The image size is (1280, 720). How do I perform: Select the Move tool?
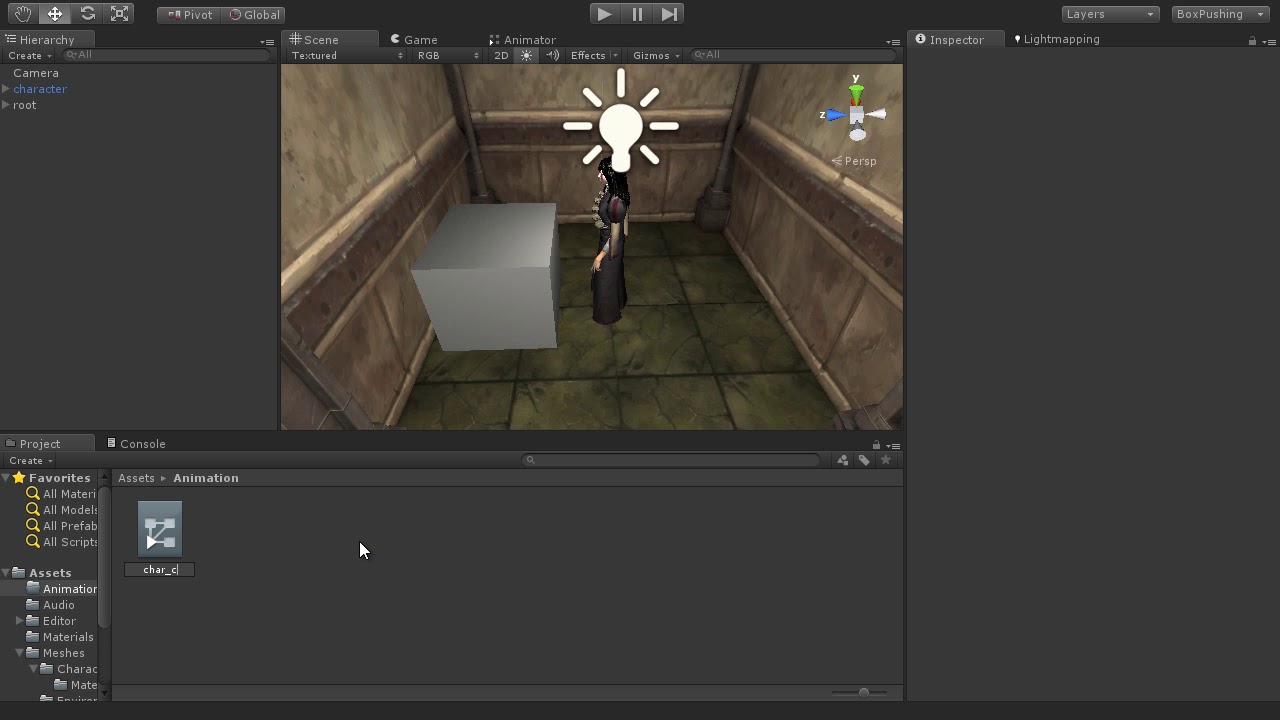55,14
